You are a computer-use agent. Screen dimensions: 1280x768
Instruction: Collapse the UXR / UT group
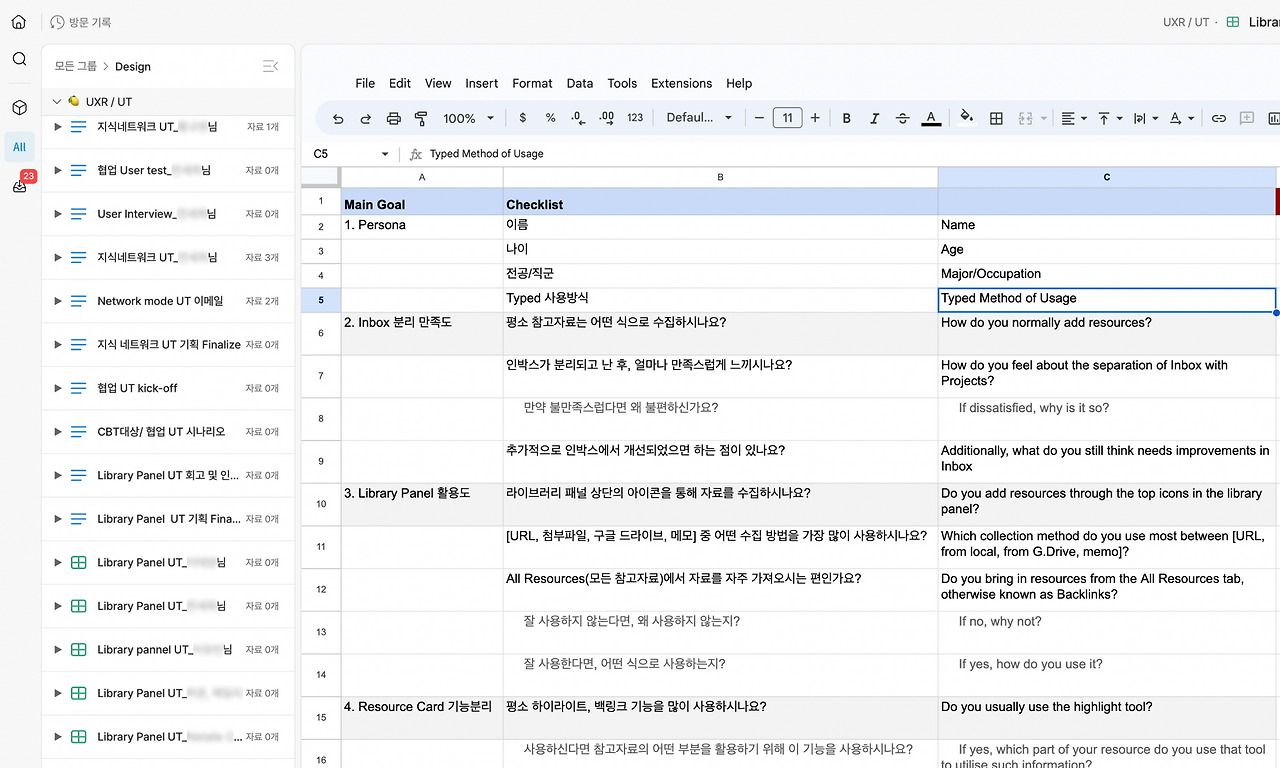coord(56,101)
